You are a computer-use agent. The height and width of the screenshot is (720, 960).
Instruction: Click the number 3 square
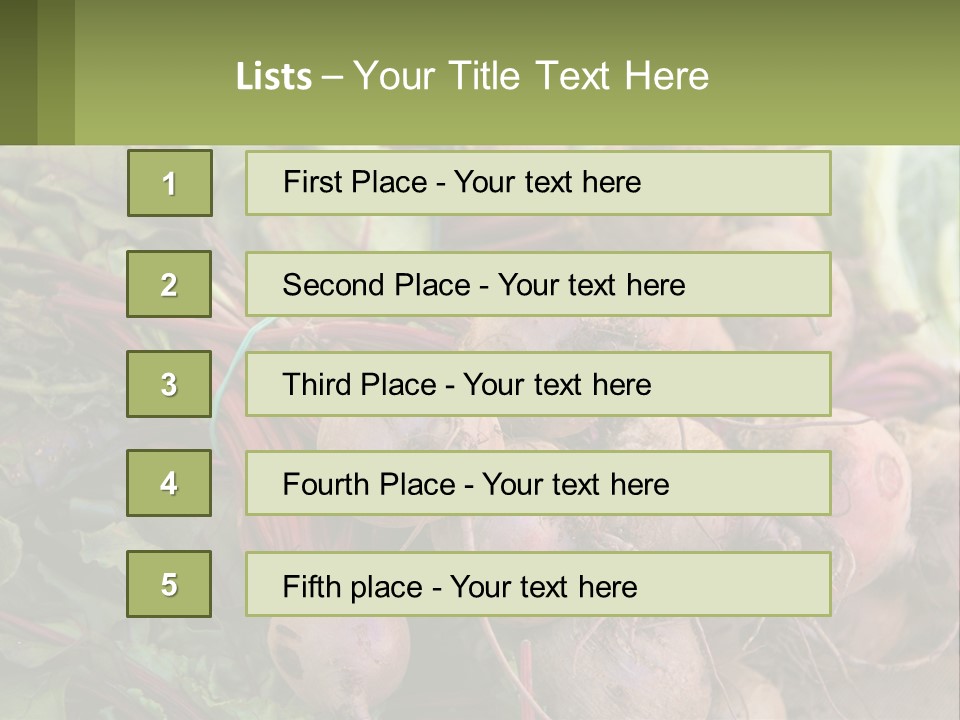pos(169,384)
